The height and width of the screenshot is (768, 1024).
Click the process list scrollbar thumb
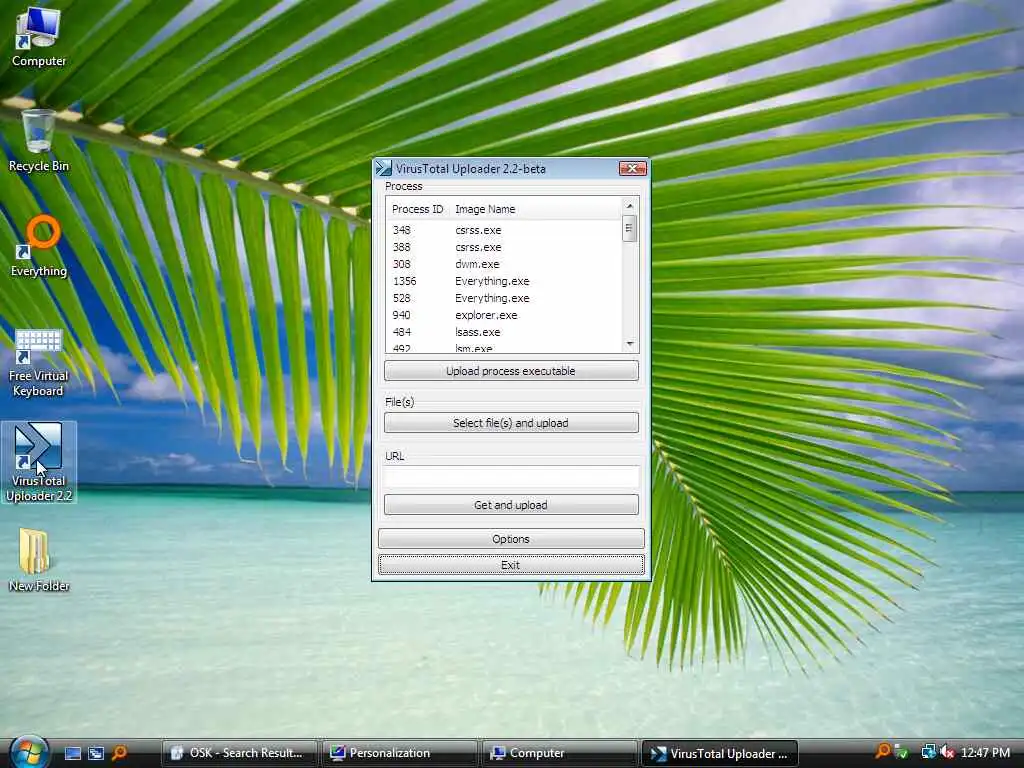[x=630, y=229]
